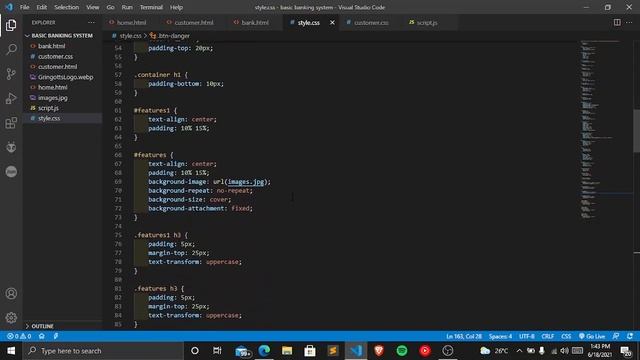Open the Help menu

(176, 7)
